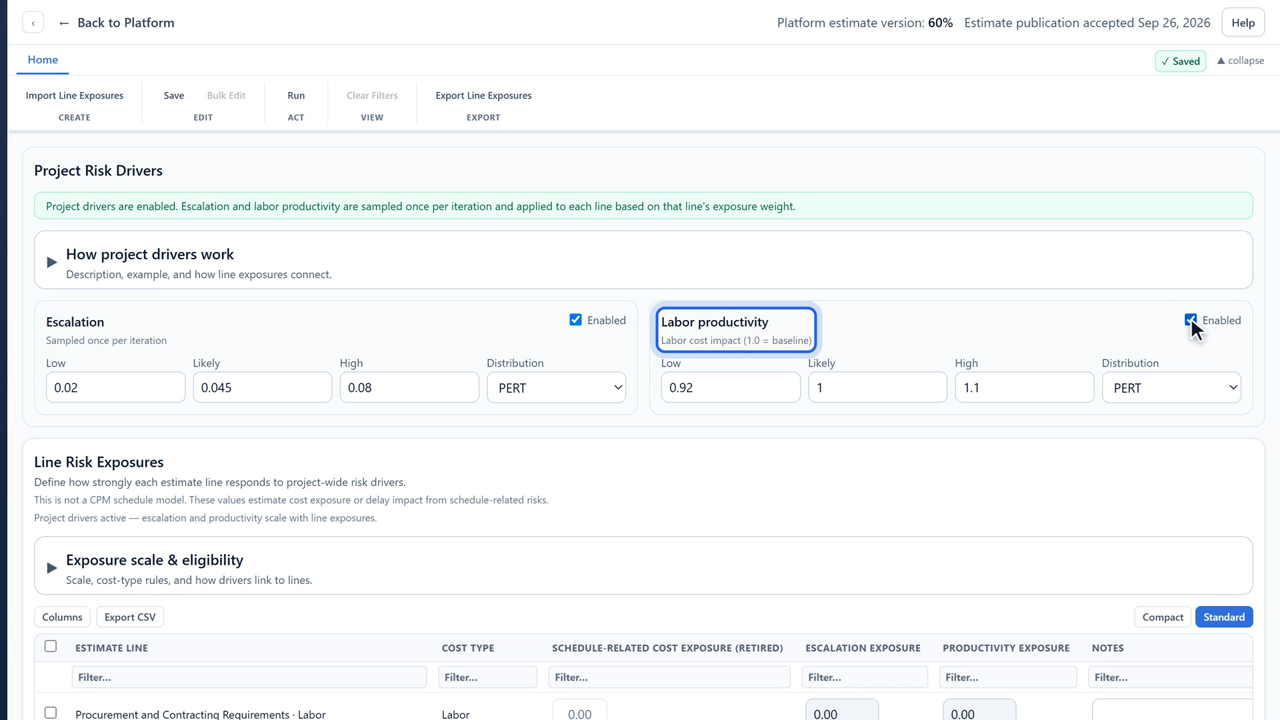Expand Exposure scale & eligibility section
The image size is (1280, 720).
[x=643, y=567]
